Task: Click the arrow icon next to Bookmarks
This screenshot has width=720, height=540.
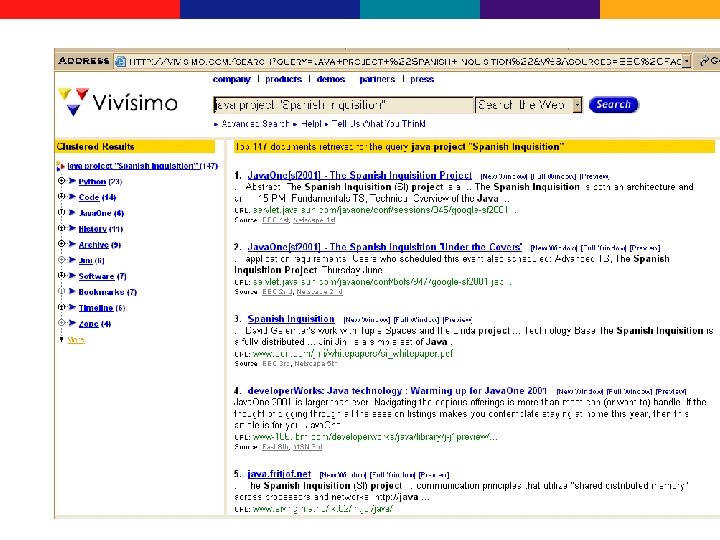Action: click(72, 291)
